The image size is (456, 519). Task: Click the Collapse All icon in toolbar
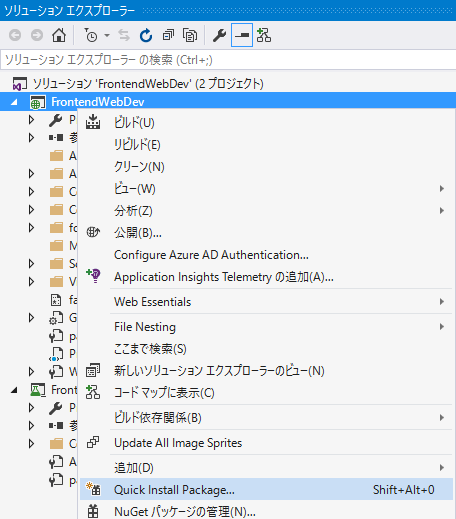tap(168, 35)
